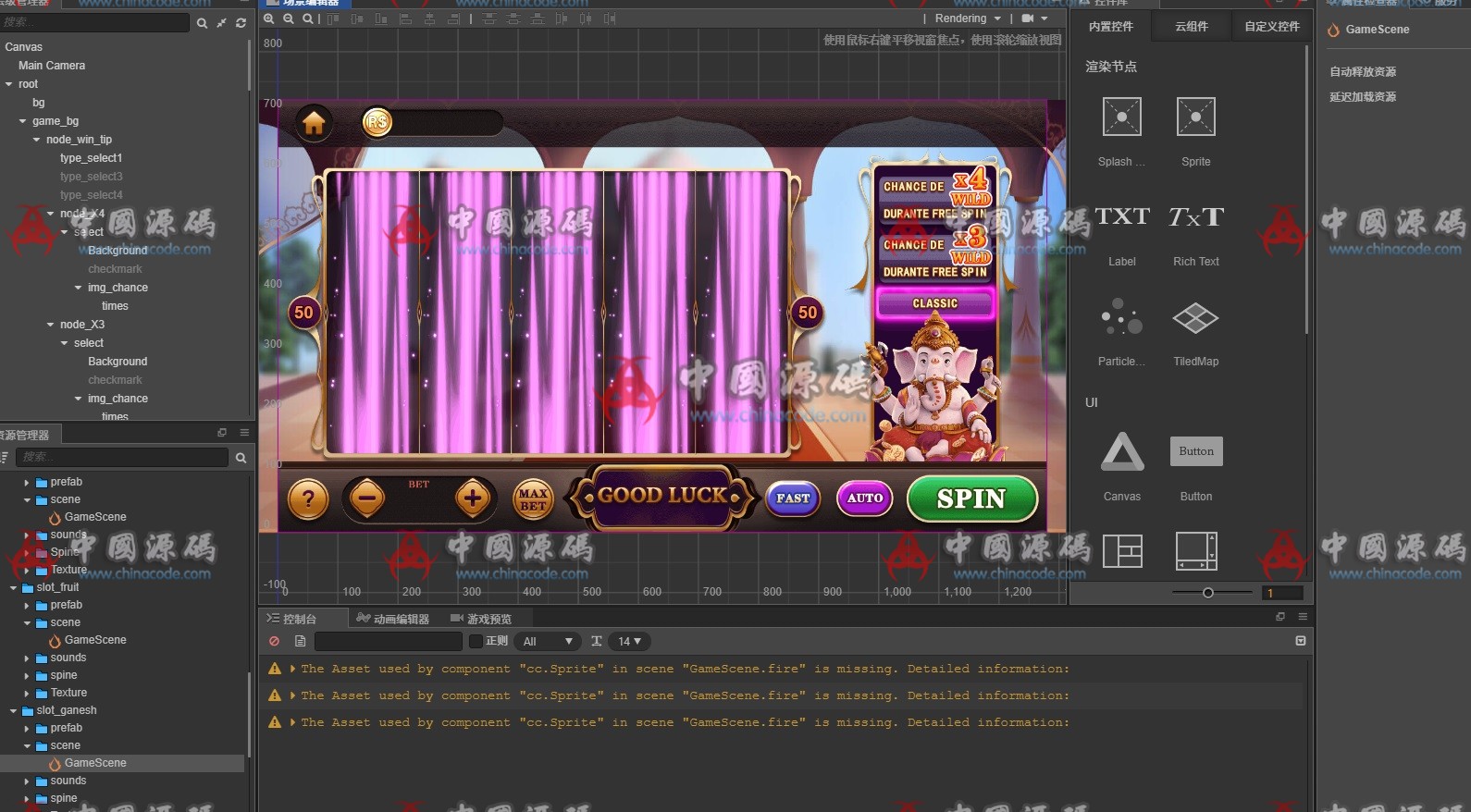The image size is (1471, 812).
Task: Click the zoom in magnifier in scene toolbar
Action: [269, 18]
